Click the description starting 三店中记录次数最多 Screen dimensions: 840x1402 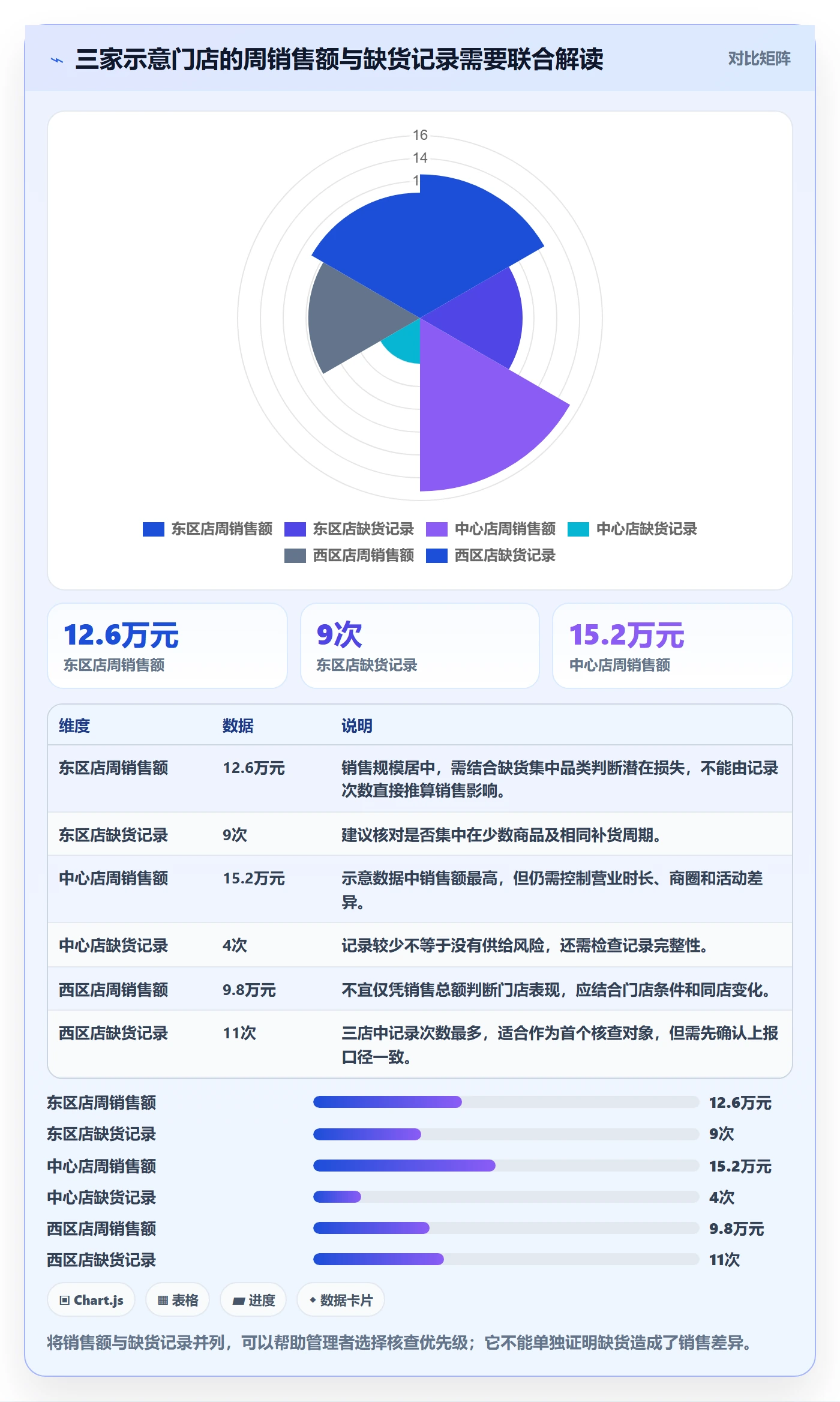pyautogui.click(x=560, y=1044)
